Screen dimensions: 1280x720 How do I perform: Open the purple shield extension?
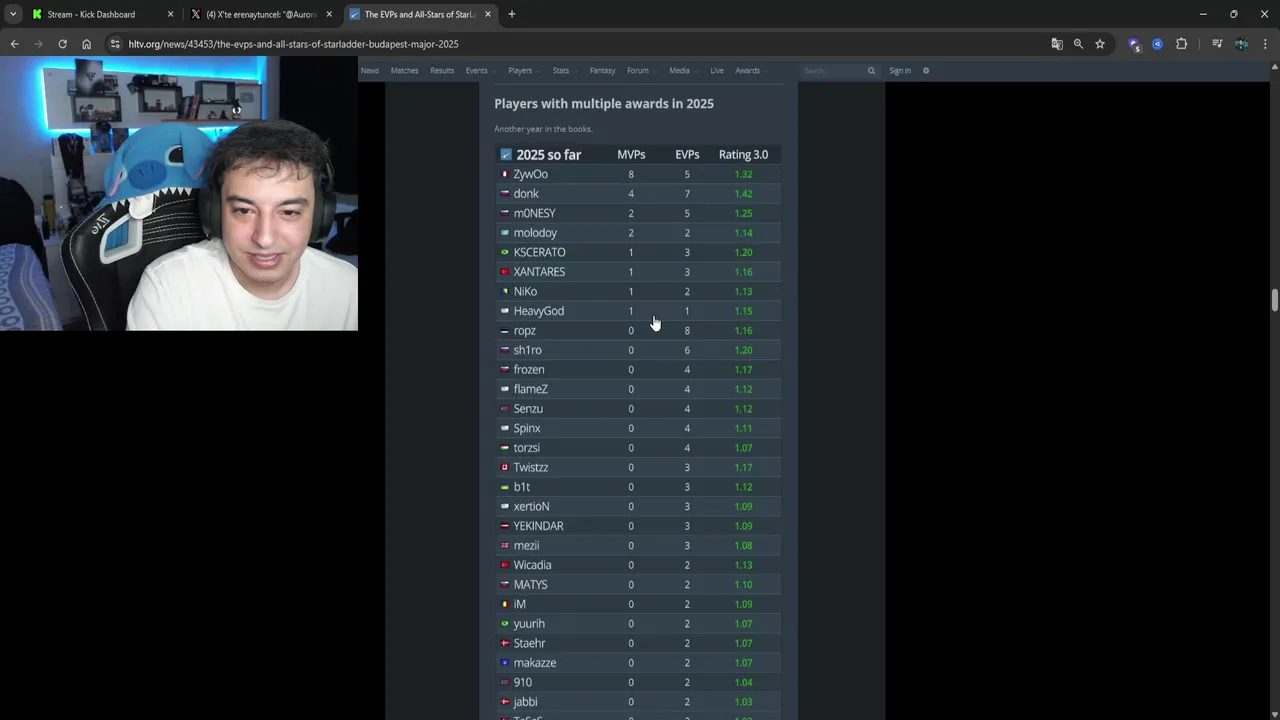(1134, 44)
